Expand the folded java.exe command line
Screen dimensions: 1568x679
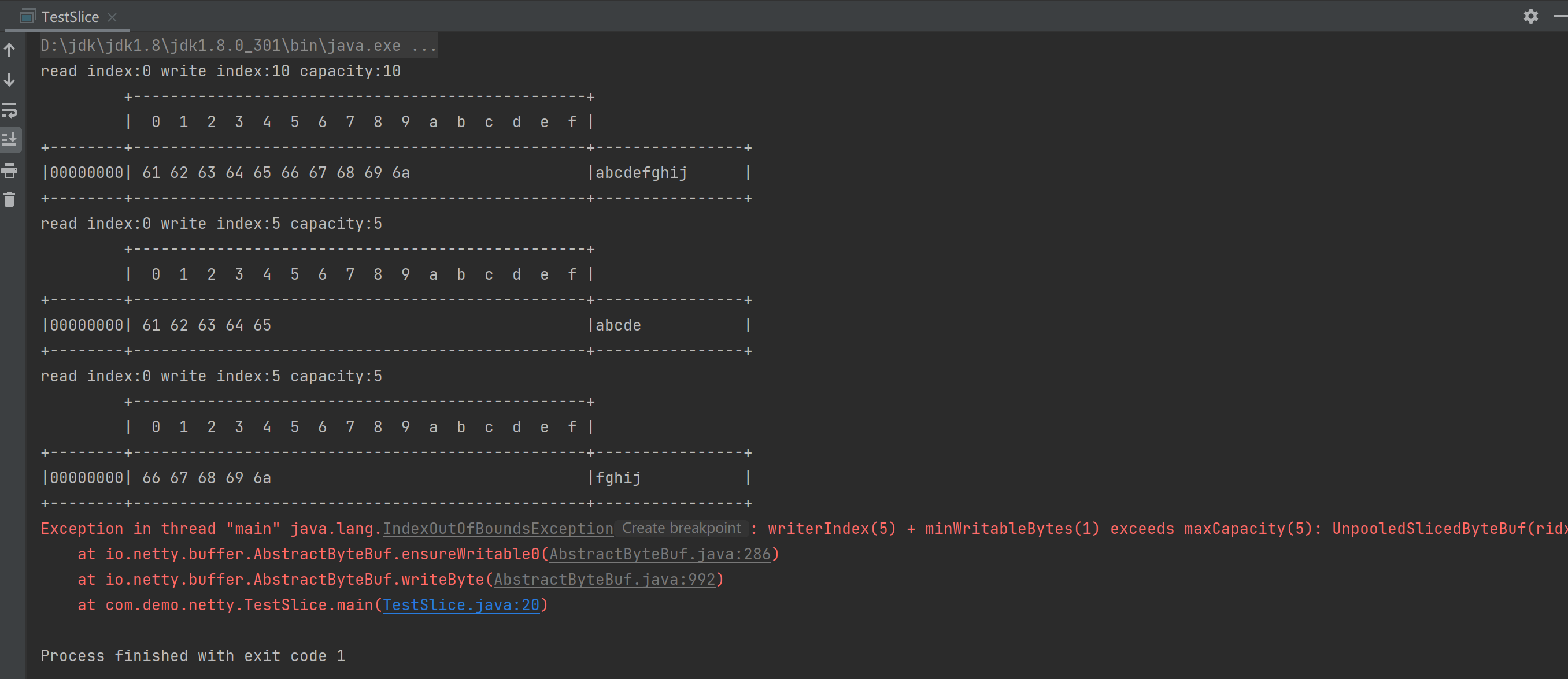[x=424, y=46]
